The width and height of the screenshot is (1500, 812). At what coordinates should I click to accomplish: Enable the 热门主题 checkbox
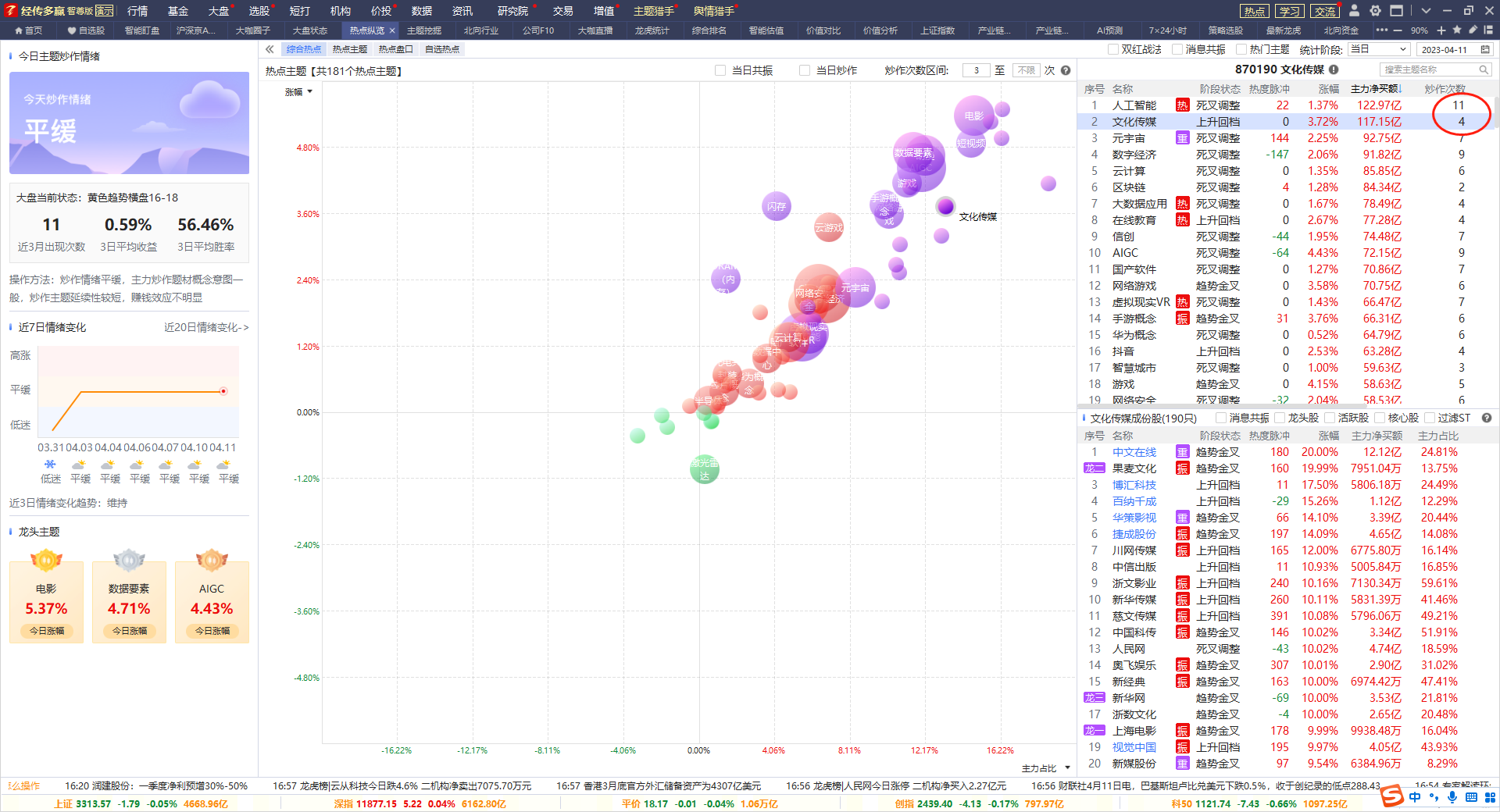tap(1241, 49)
